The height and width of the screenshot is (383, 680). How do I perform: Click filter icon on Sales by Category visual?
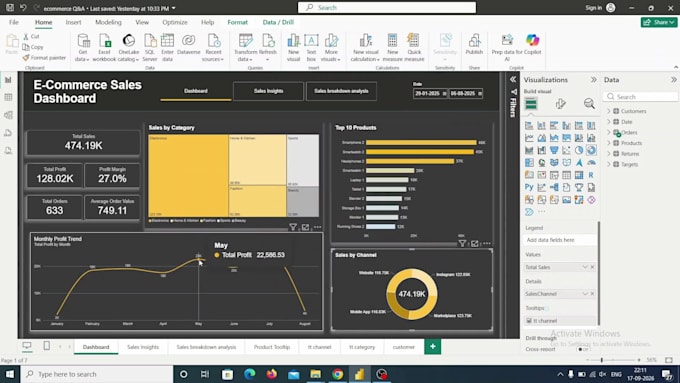[x=293, y=227]
